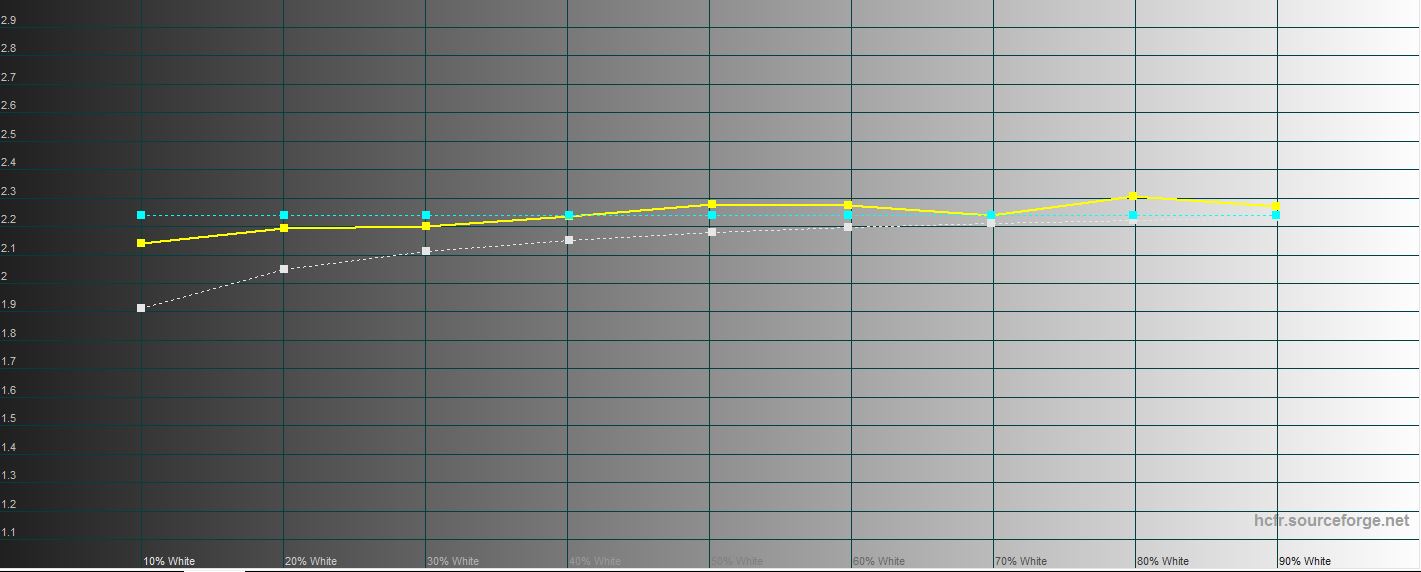Select the cyan reference point at 30% White
Image resolution: width=1421 pixels, height=572 pixels.
pos(426,215)
